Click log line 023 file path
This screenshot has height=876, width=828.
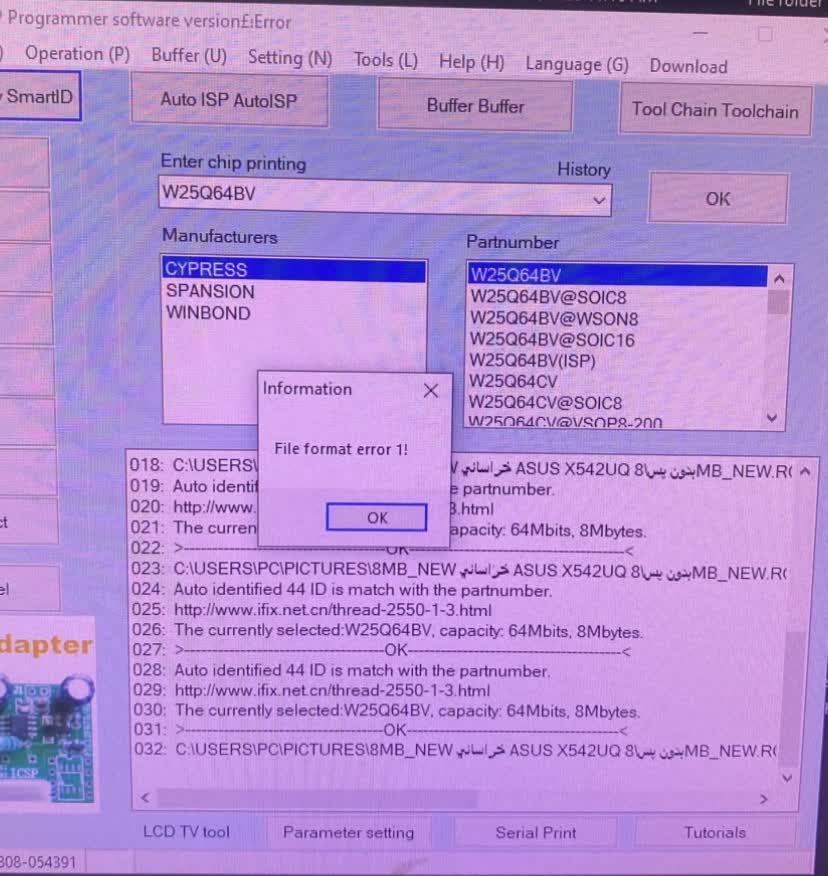(x=480, y=570)
